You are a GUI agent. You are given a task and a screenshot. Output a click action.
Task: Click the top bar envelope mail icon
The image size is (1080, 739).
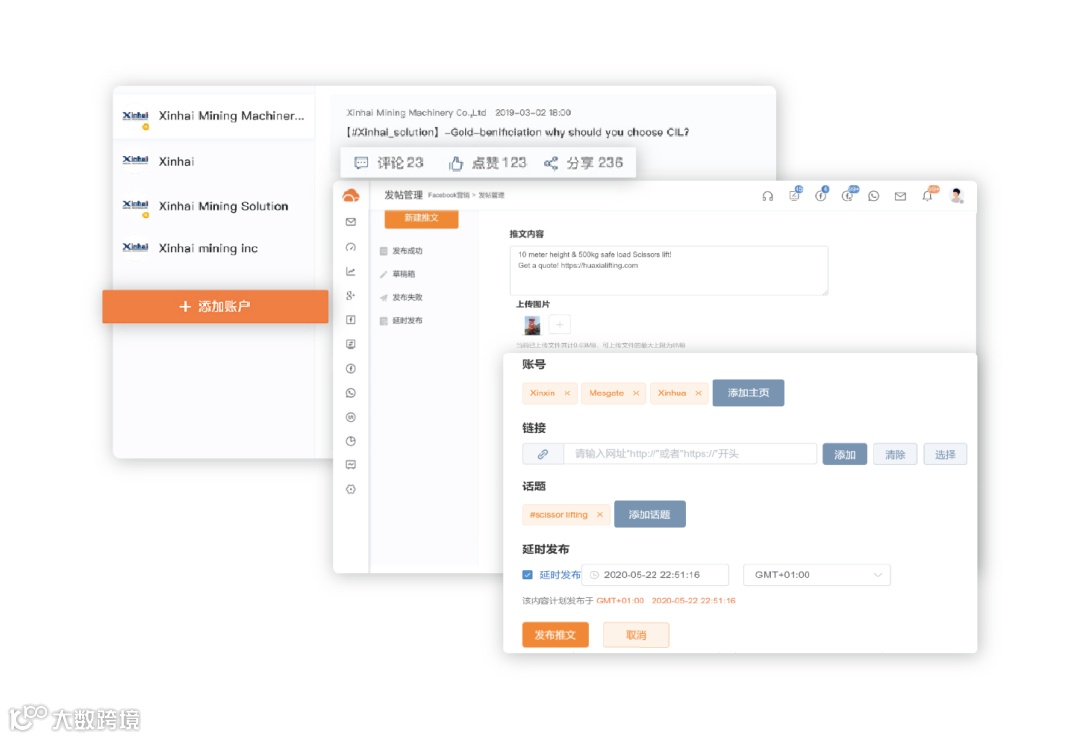(x=900, y=196)
